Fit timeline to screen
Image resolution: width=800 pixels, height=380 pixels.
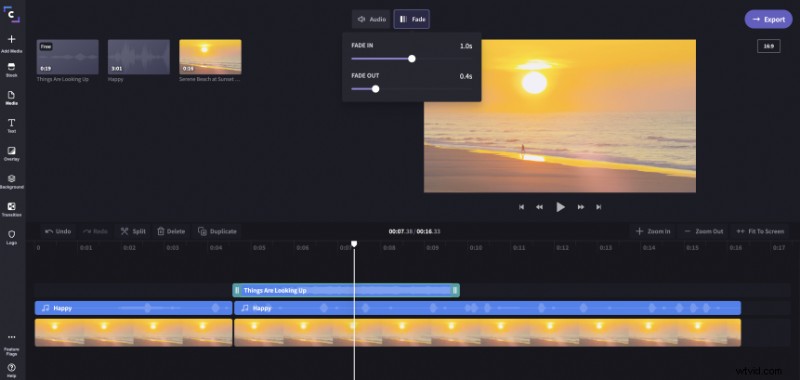tap(760, 231)
